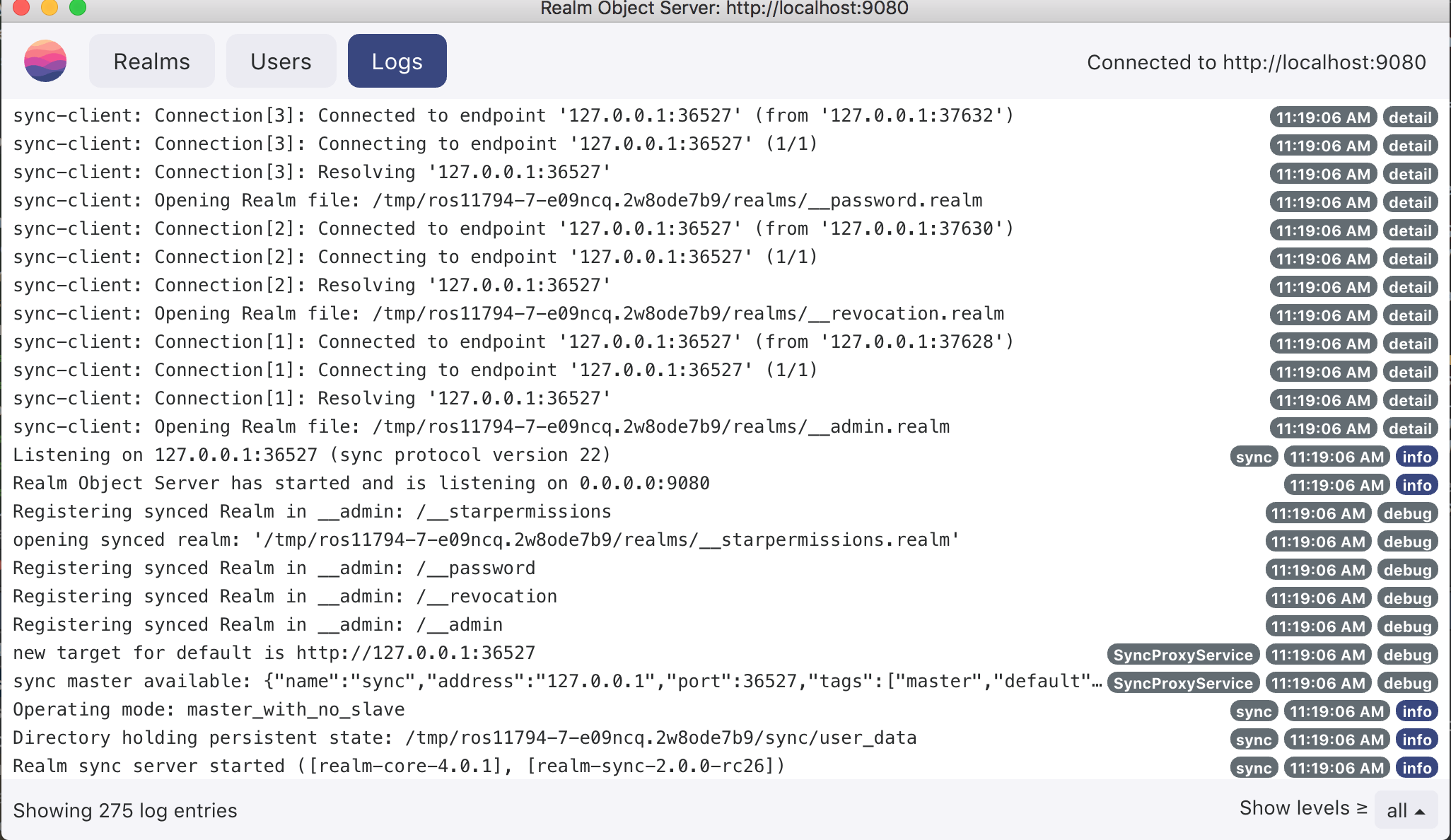
Task: Click the detail badge on the top log entry
Action: point(1409,117)
